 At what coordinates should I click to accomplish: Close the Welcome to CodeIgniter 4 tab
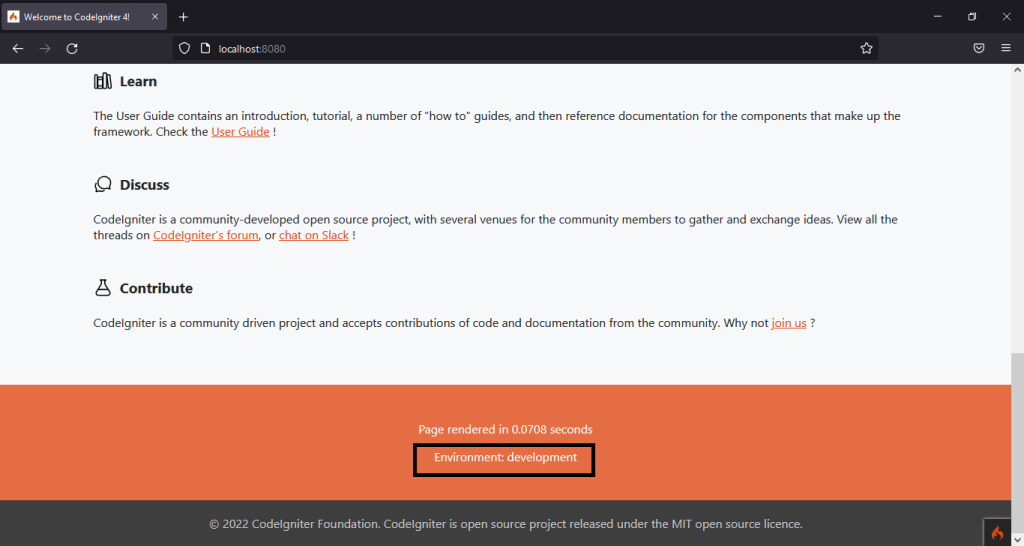point(155,17)
